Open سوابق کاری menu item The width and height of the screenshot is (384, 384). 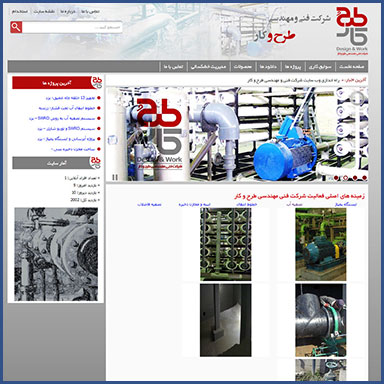[319, 67]
